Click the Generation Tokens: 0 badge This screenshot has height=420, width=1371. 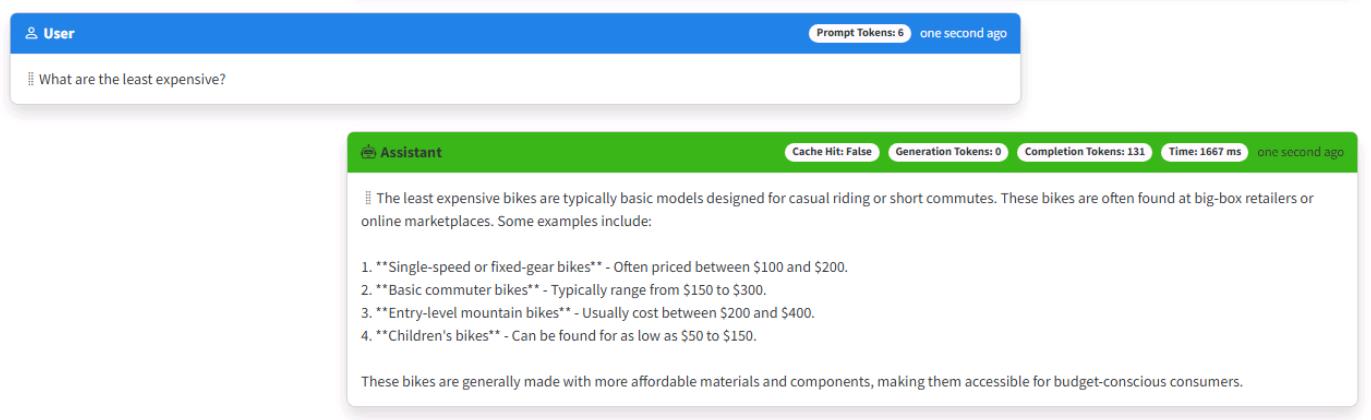[949, 152]
